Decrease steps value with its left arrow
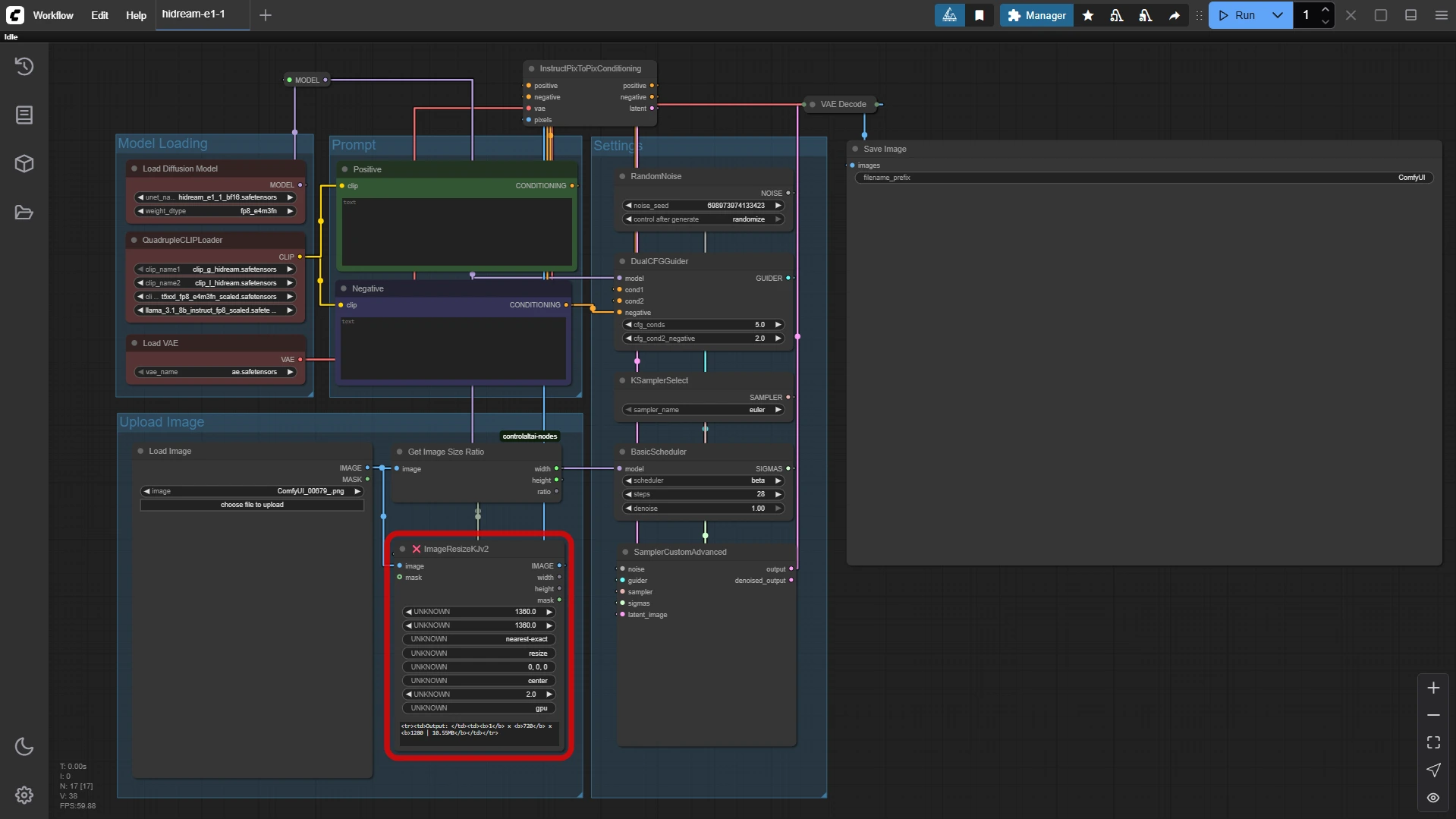The height and width of the screenshot is (819, 1456). [628, 494]
